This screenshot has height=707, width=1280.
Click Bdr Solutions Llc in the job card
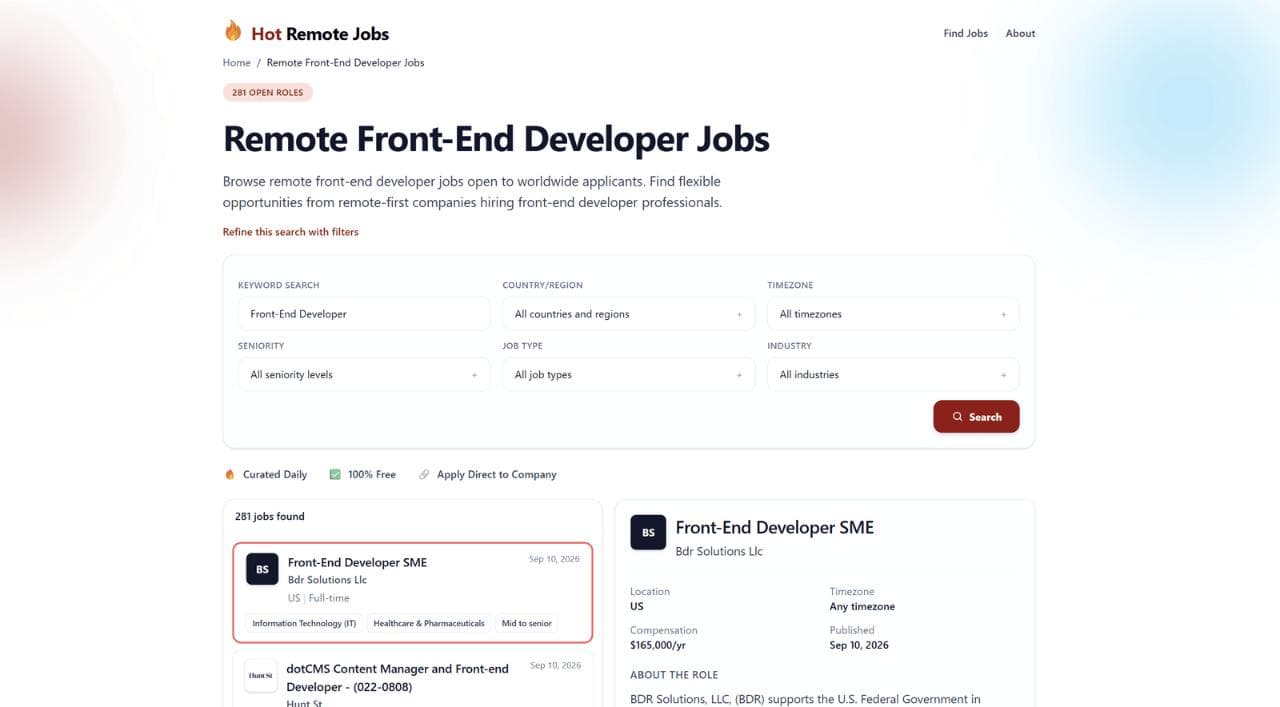pos(327,580)
